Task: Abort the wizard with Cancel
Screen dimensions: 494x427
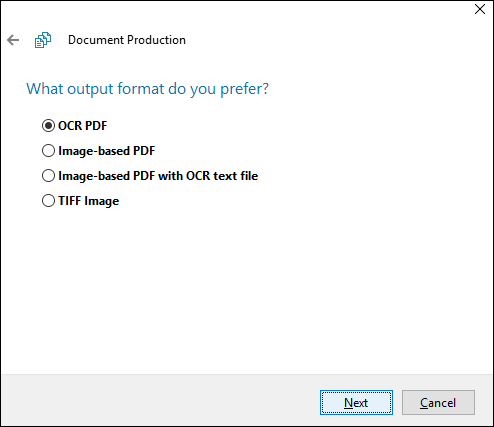Action: (438, 403)
